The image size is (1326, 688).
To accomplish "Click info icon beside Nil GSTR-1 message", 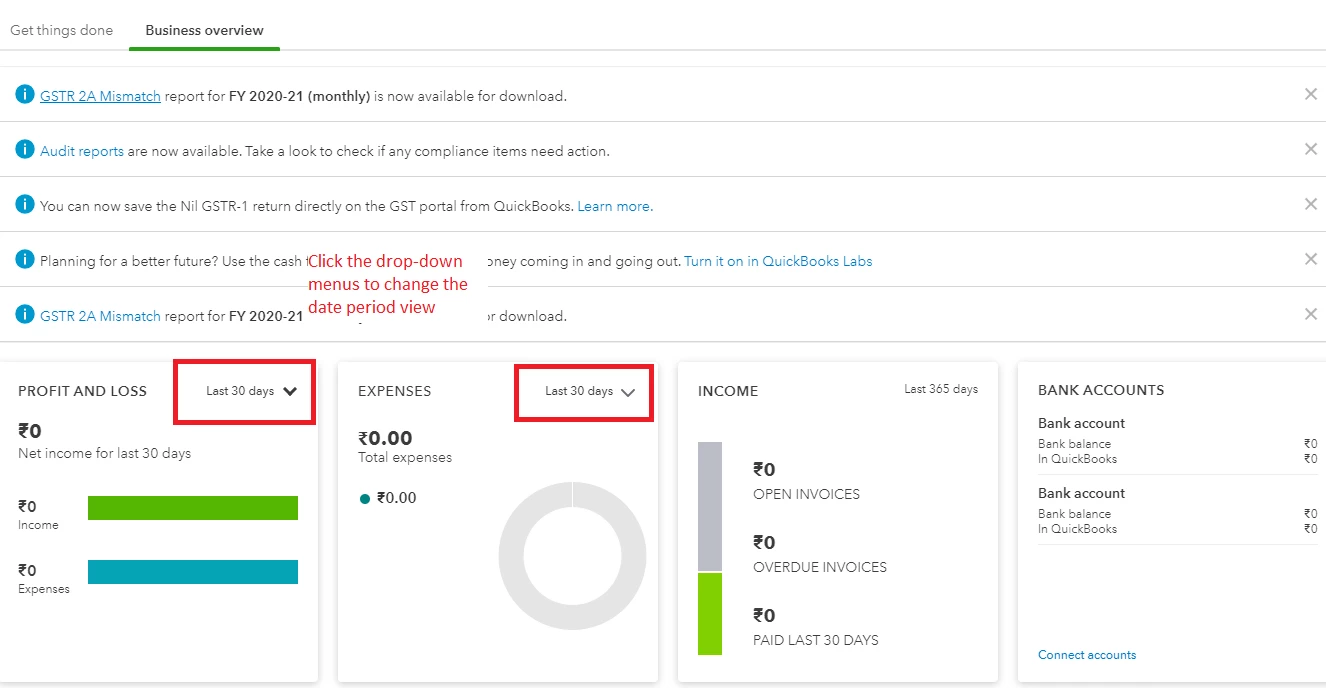I will tap(25, 205).
